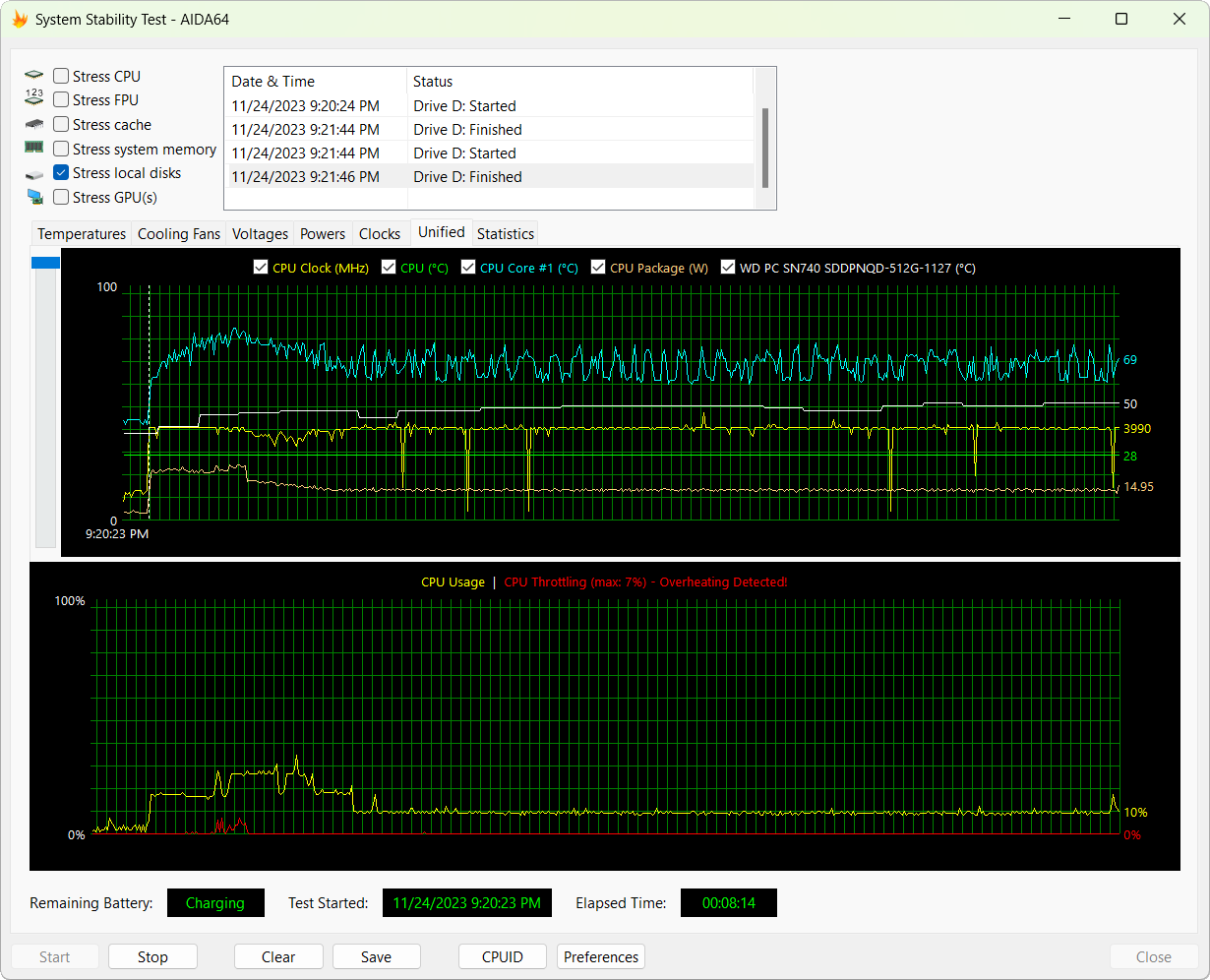The image size is (1210, 980).
Task: Open the Statistics tab
Action: pyautogui.click(x=506, y=234)
